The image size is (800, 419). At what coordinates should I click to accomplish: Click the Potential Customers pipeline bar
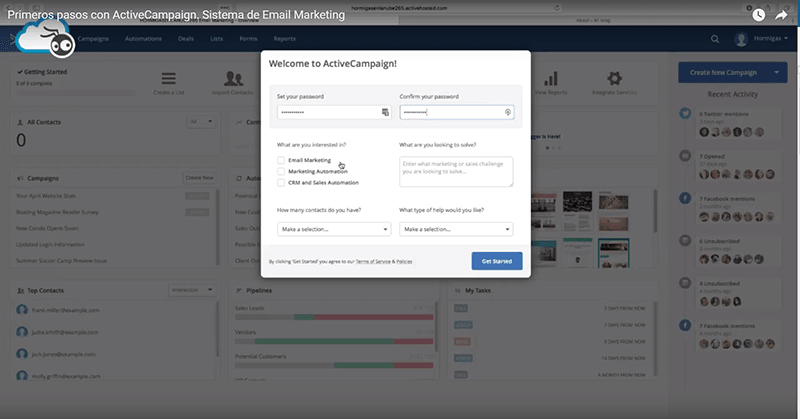point(334,365)
